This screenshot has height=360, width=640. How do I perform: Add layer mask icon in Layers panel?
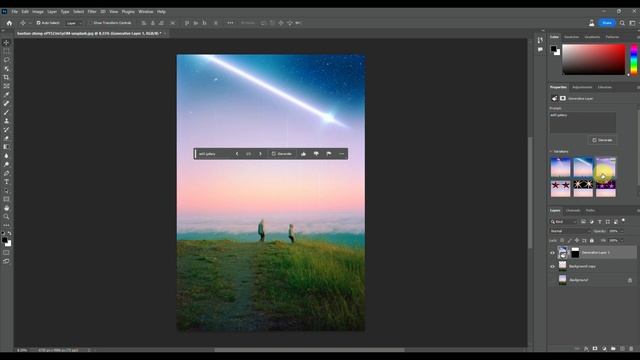tap(595, 349)
